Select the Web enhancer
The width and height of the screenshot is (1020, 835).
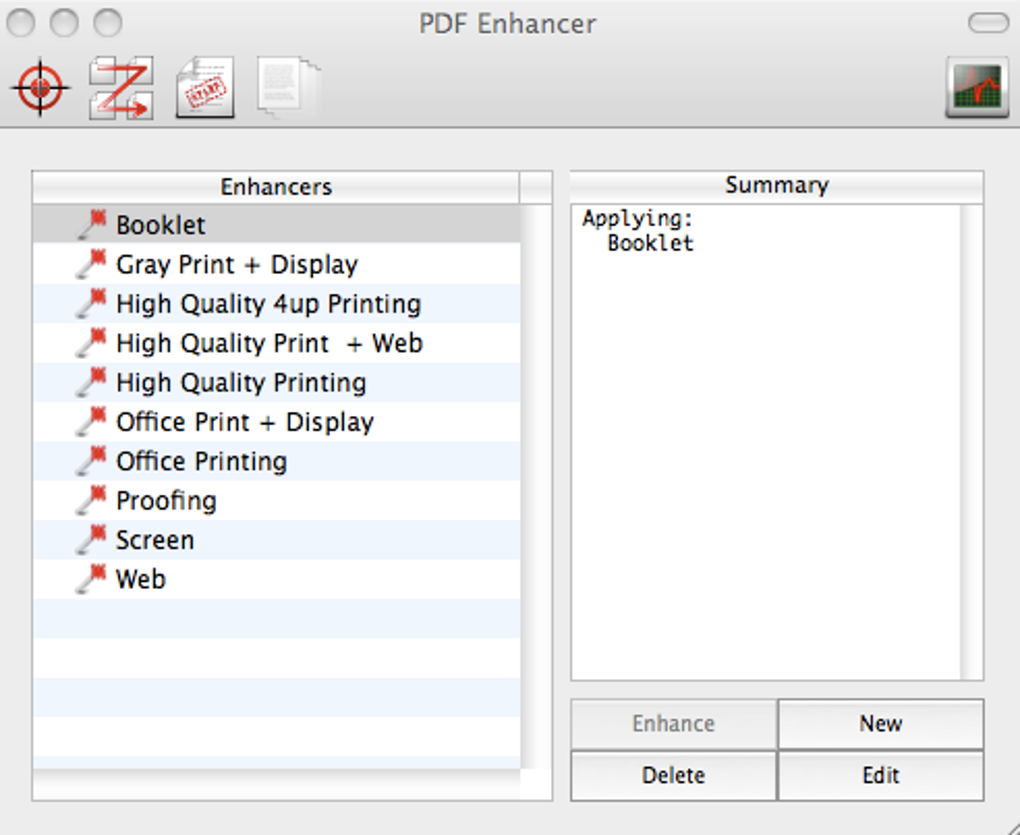pyautogui.click(x=276, y=579)
